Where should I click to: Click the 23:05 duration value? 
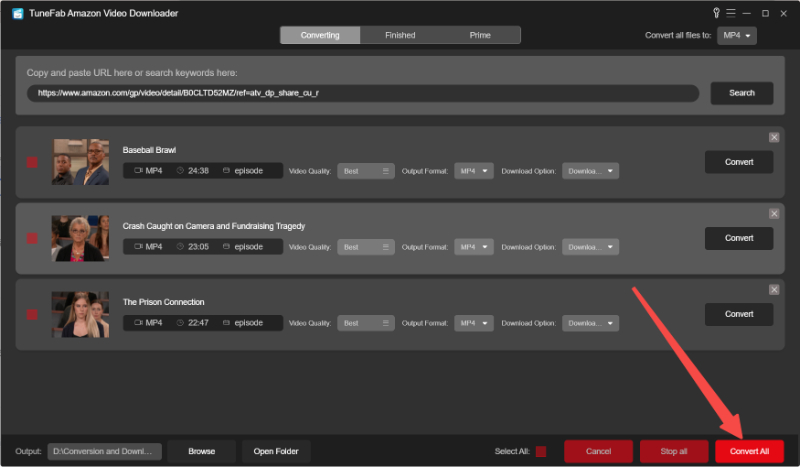tap(198, 247)
